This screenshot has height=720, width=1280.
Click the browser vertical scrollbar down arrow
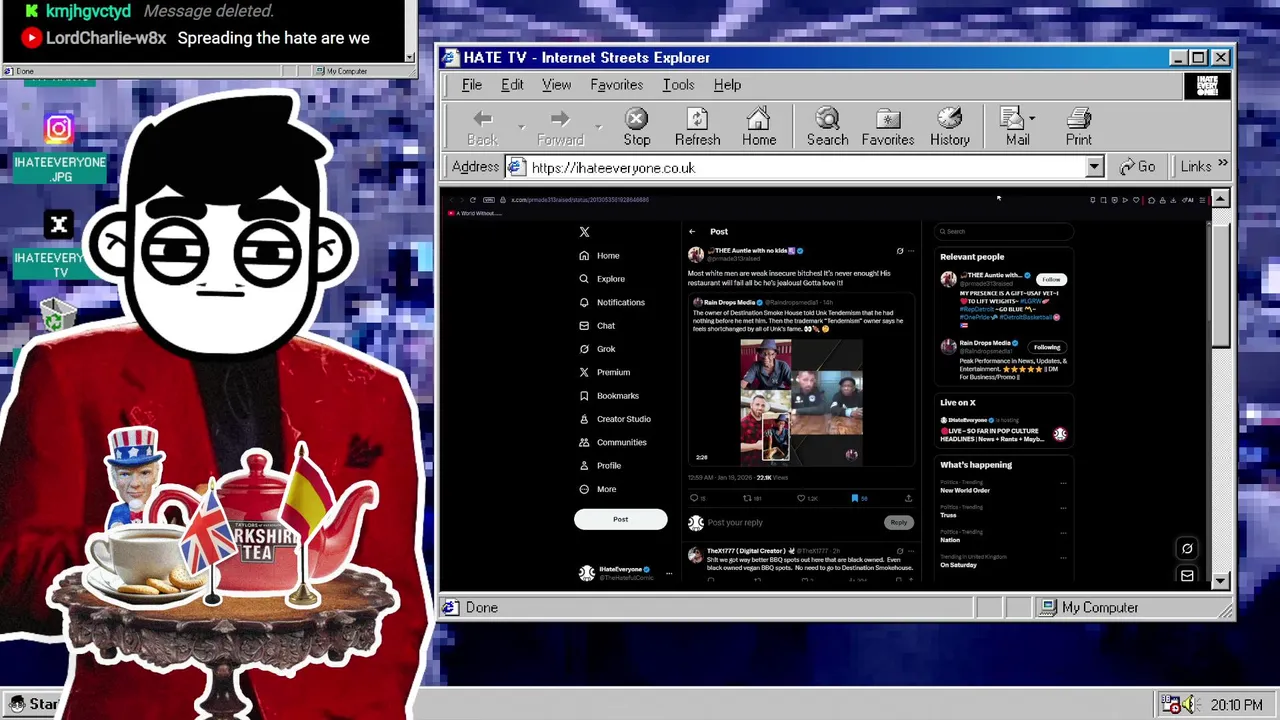pyautogui.click(x=1220, y=581)
